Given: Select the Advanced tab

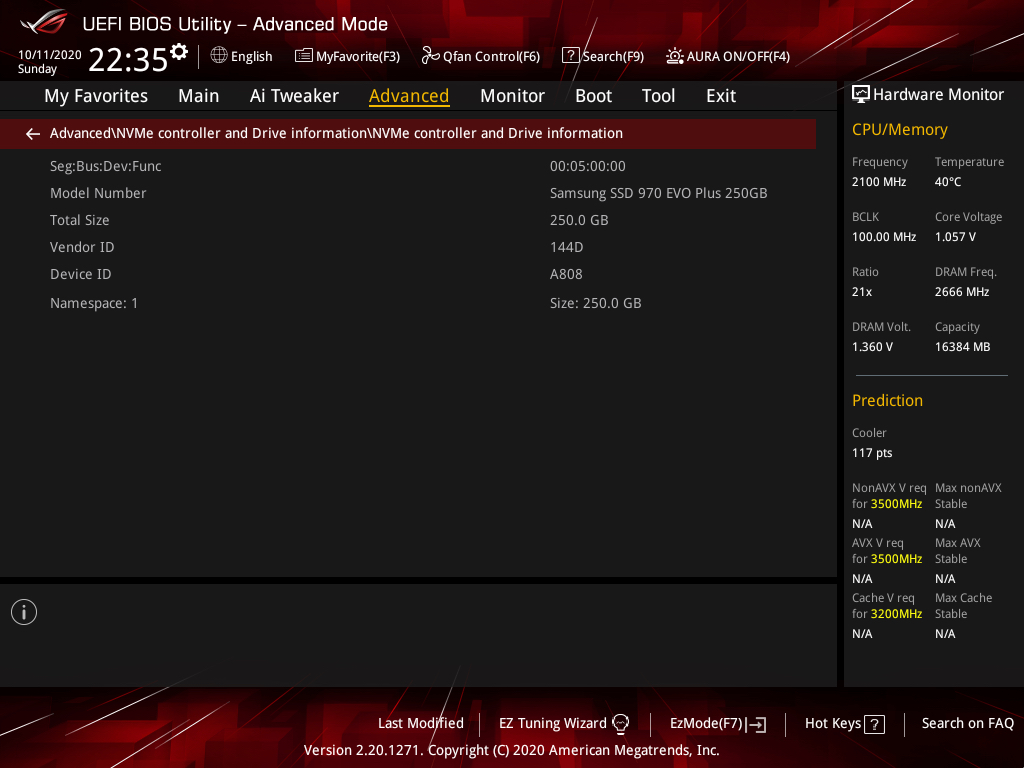Looking at the screenshot, I should pos(409,96).
